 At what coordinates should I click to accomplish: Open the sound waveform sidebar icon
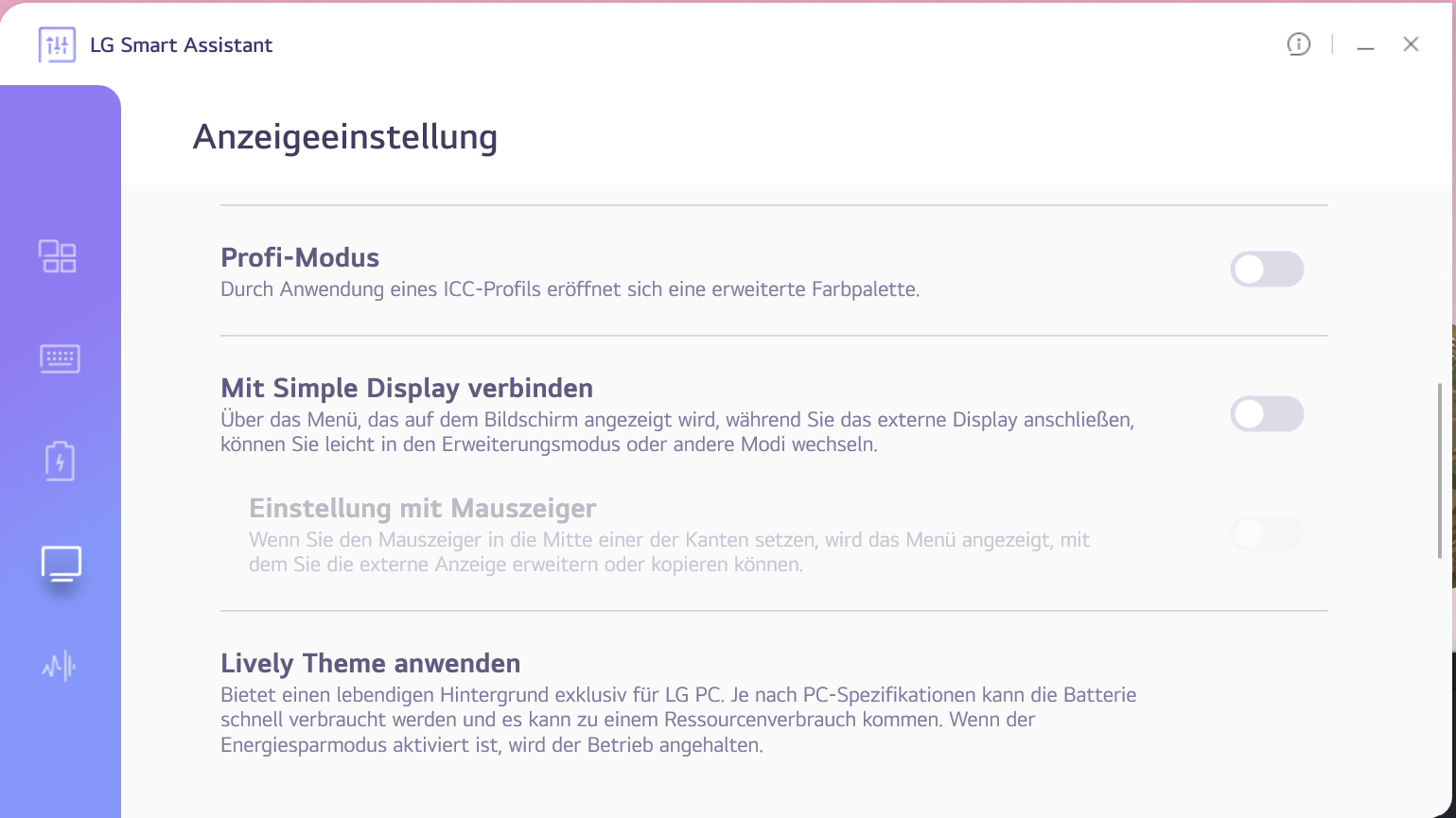click(x=59, y=667)
